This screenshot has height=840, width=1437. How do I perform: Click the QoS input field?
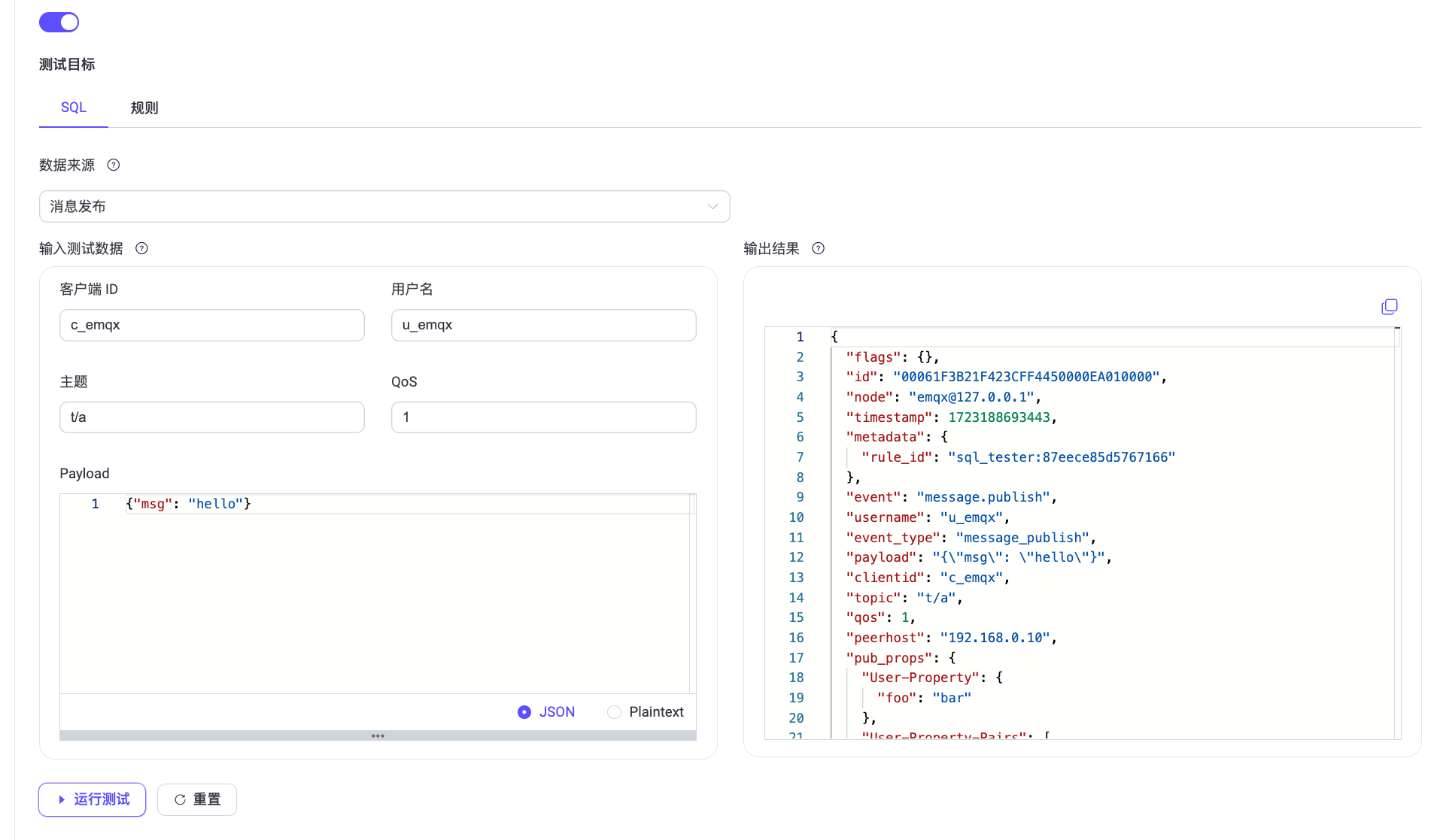click(543, 417)
